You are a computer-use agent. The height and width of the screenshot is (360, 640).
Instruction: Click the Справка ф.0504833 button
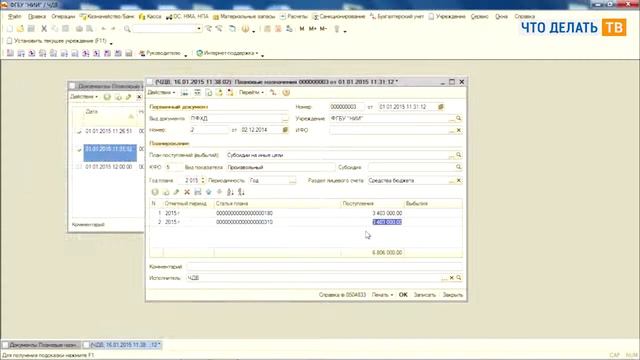342,295
